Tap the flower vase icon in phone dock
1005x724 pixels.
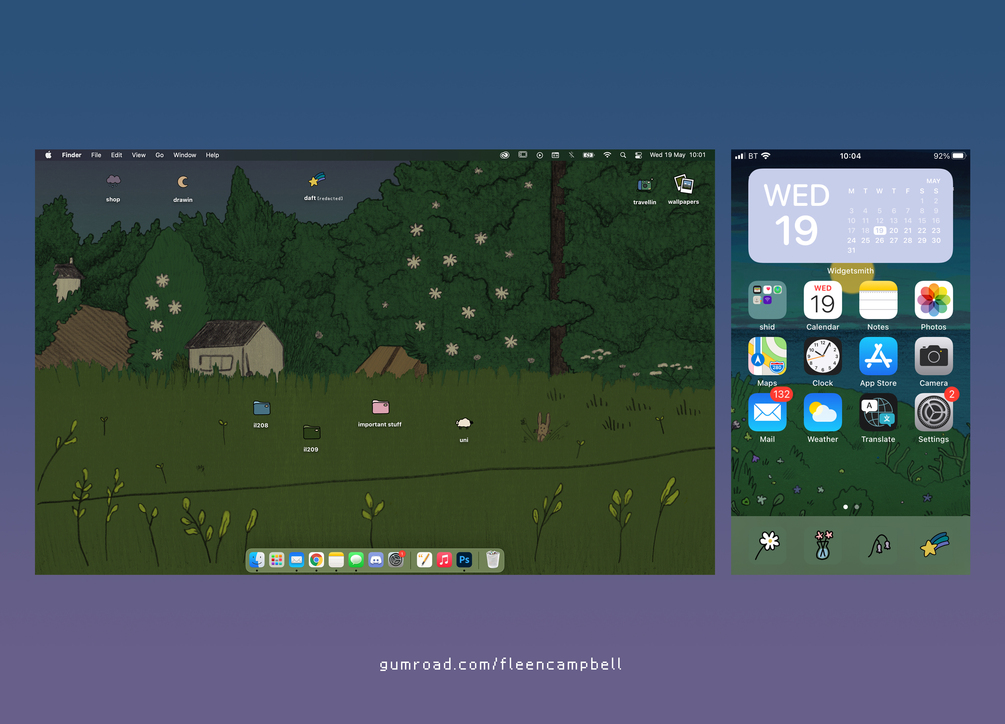823,545
